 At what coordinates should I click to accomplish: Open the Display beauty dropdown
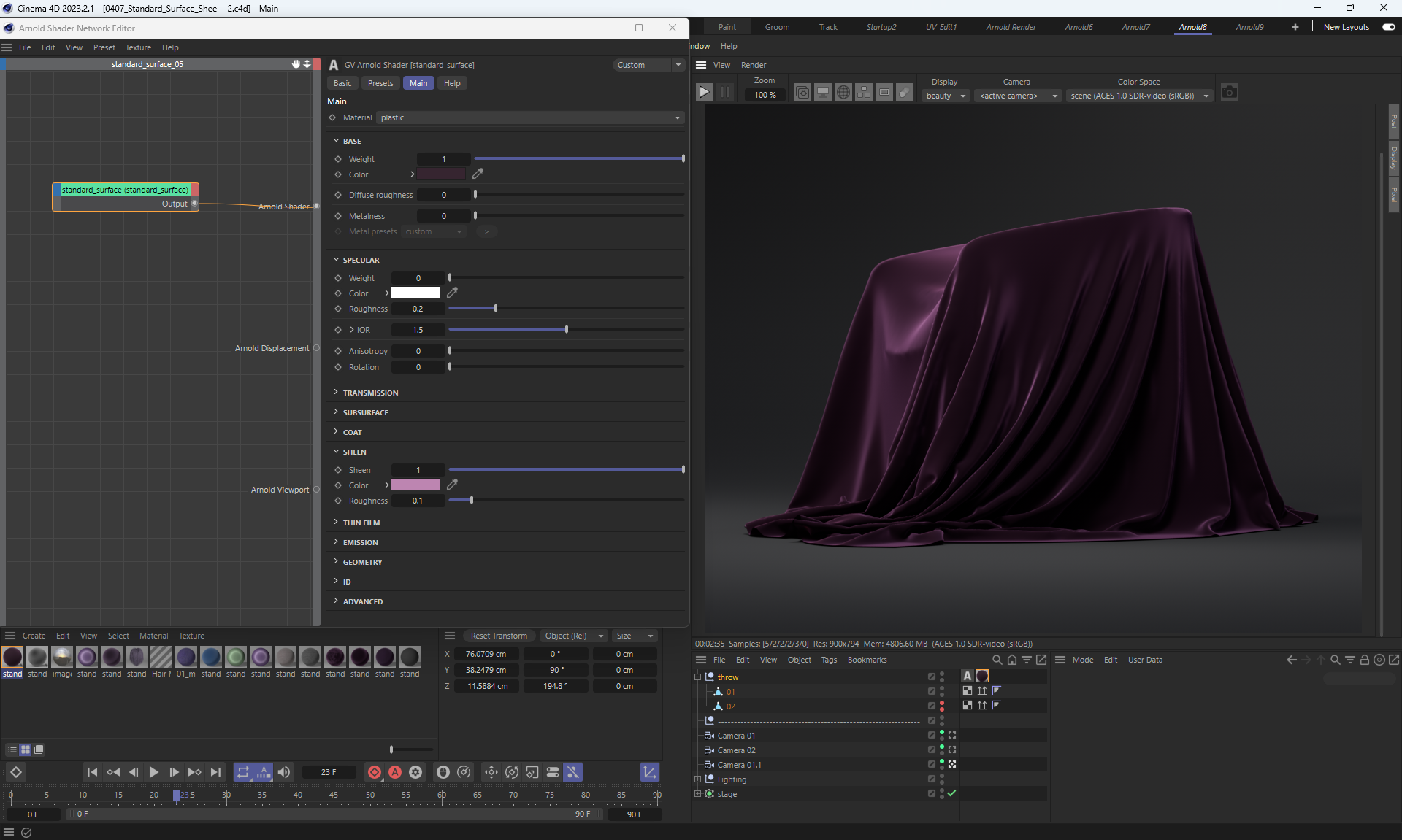tap(945, 96)
